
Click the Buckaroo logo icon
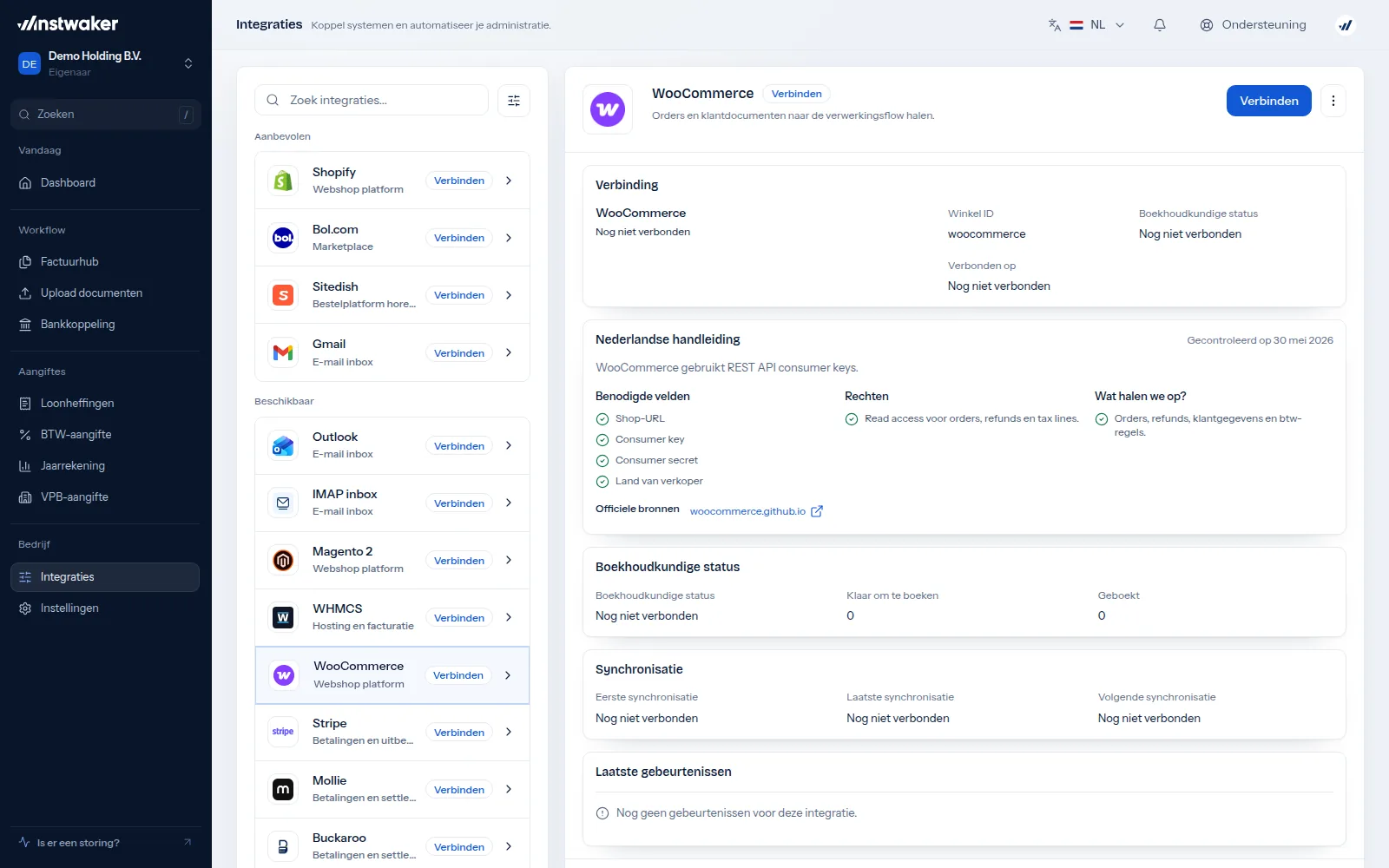click(x=283, y=847)
